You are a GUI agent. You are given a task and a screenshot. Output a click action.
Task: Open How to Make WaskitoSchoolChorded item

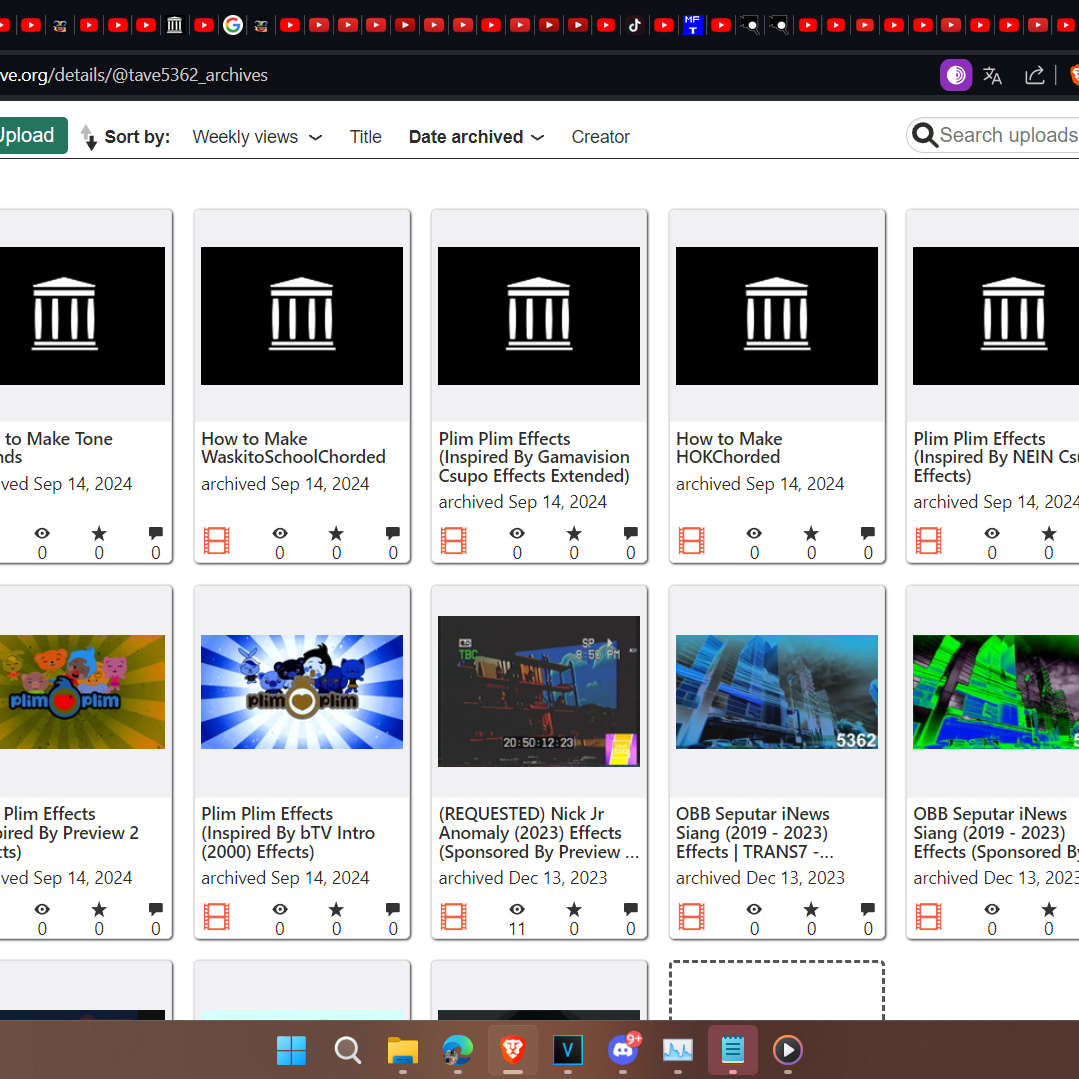point(293,448)
